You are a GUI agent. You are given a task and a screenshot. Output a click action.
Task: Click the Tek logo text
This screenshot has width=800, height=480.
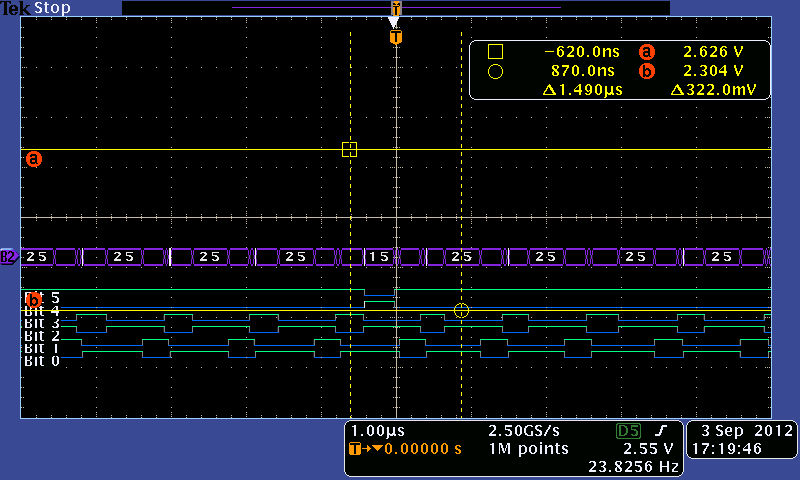[16, 8]
